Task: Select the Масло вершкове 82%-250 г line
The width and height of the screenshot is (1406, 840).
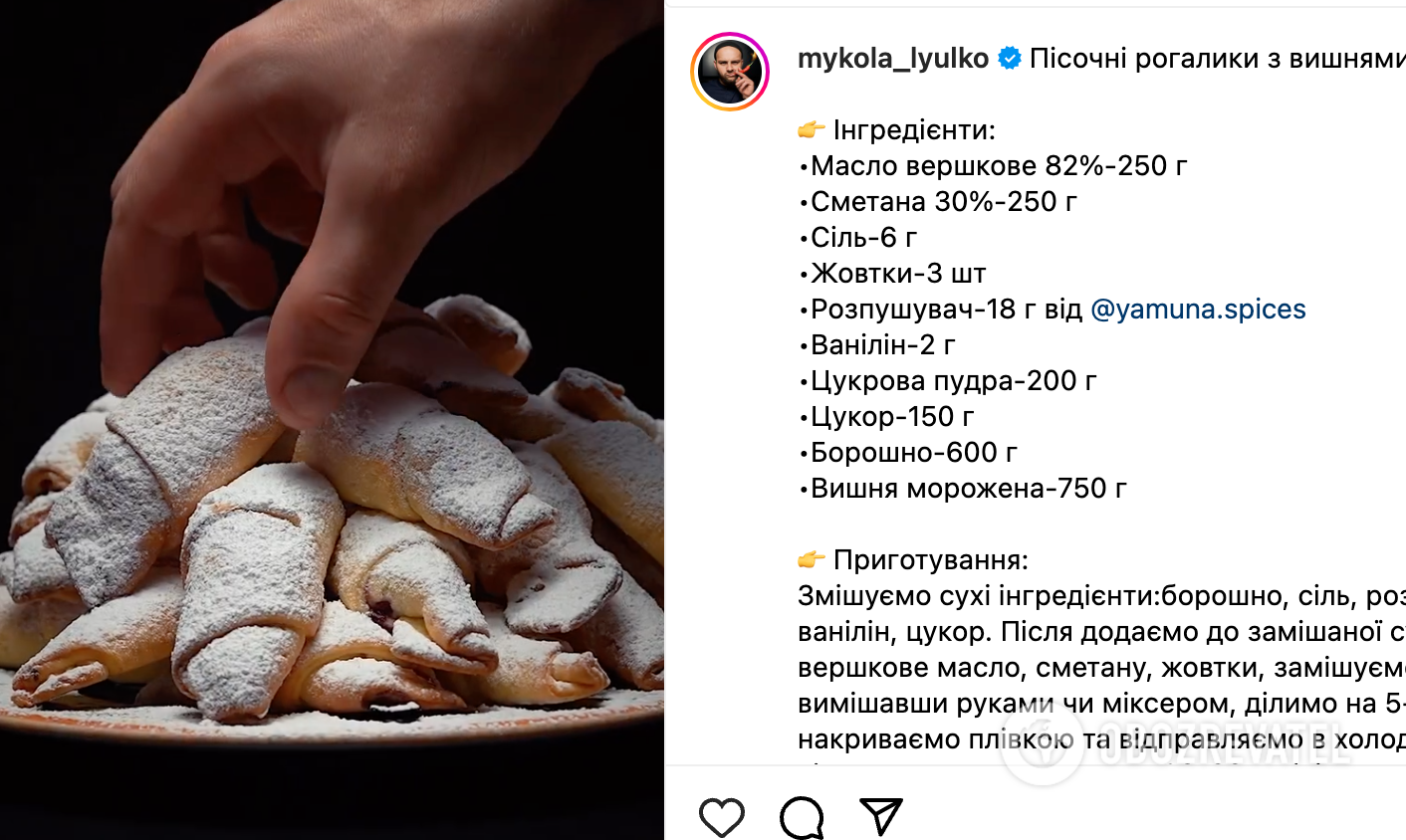Action: [993, 166]
